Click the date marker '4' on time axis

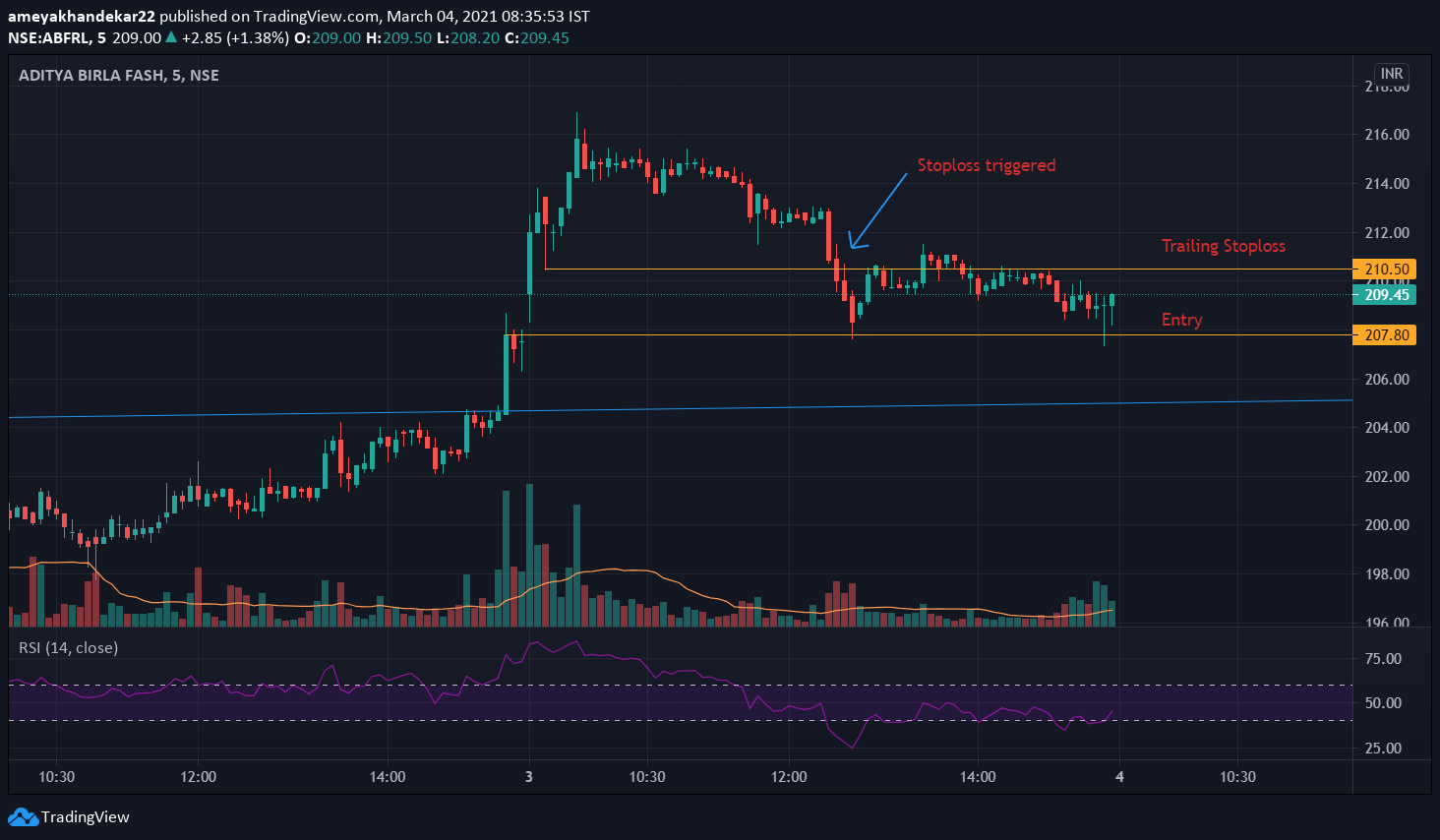pos(1119,777)
